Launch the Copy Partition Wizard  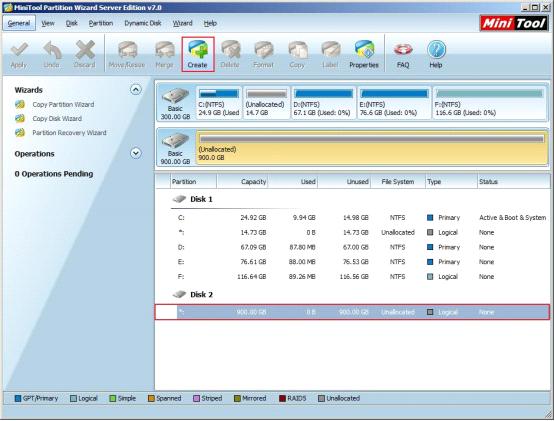pyautogui.click(x=63, y=104)
